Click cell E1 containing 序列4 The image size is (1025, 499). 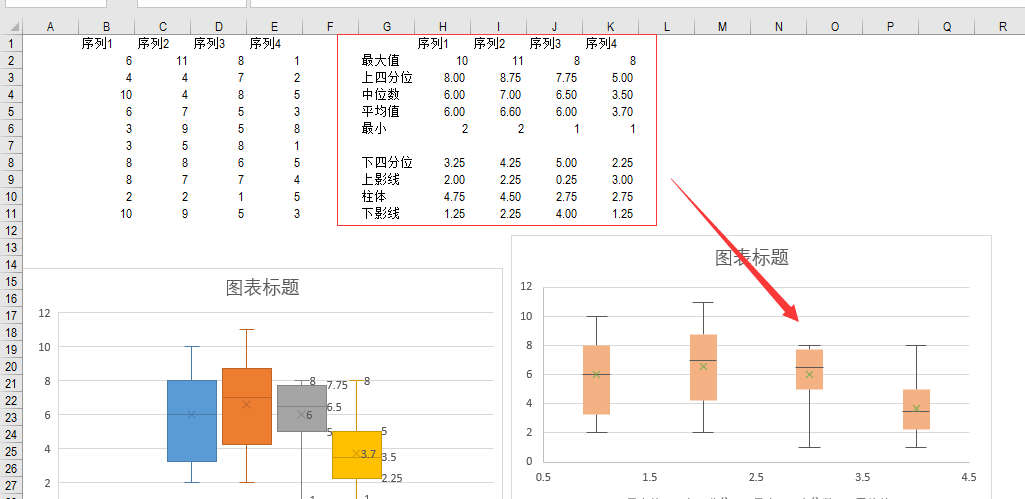point(275,44)
